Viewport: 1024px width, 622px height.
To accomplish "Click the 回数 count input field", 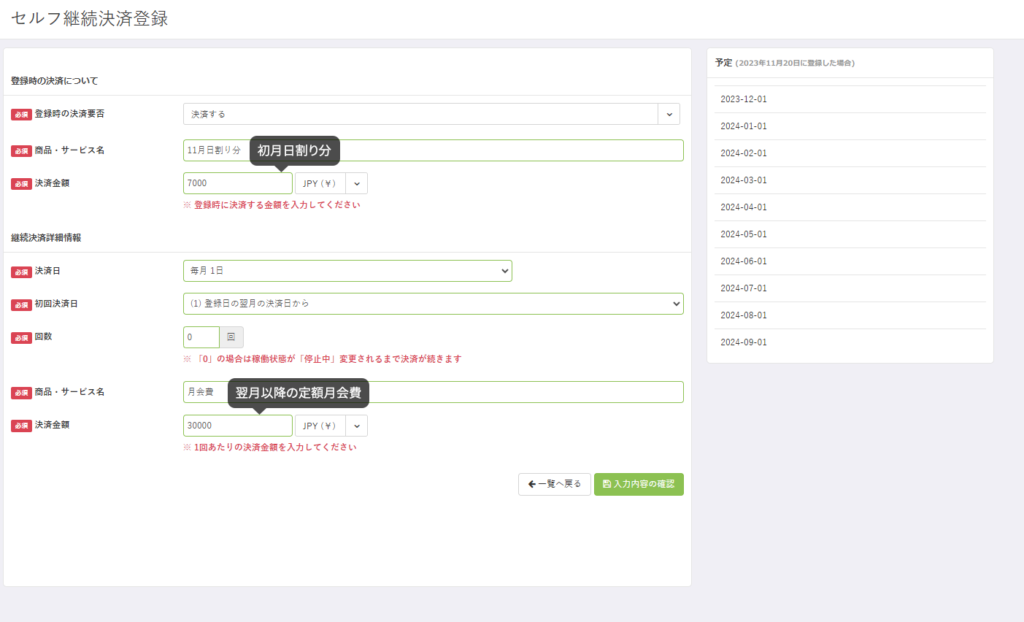I will point(201,337).
